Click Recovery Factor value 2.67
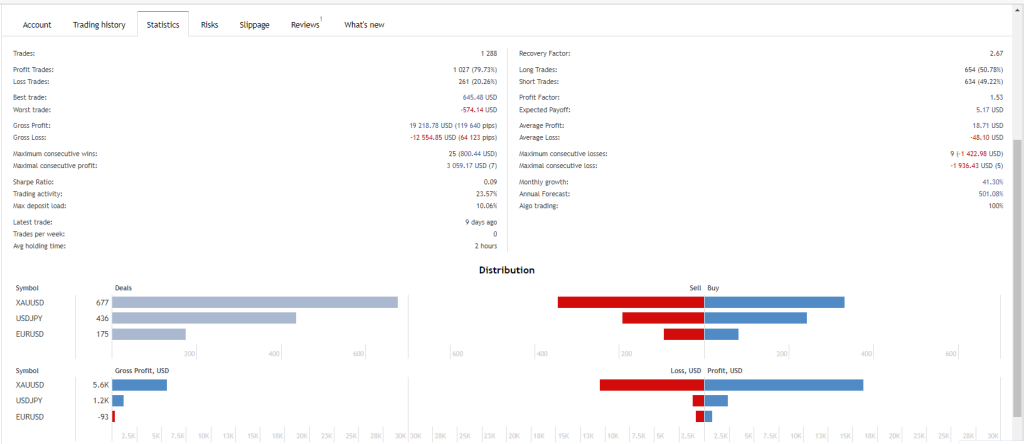The image size is (1024, 444). click(x=997, y=54)
